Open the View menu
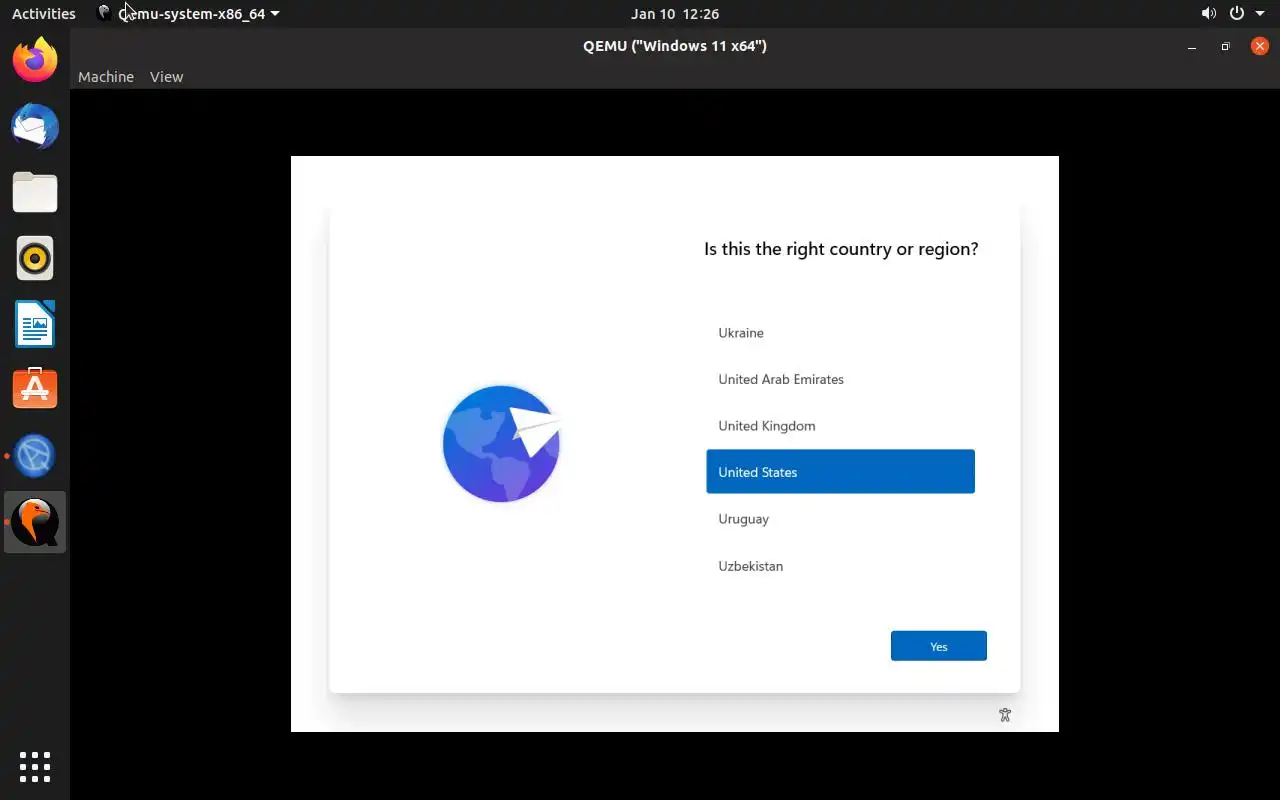 166,77
